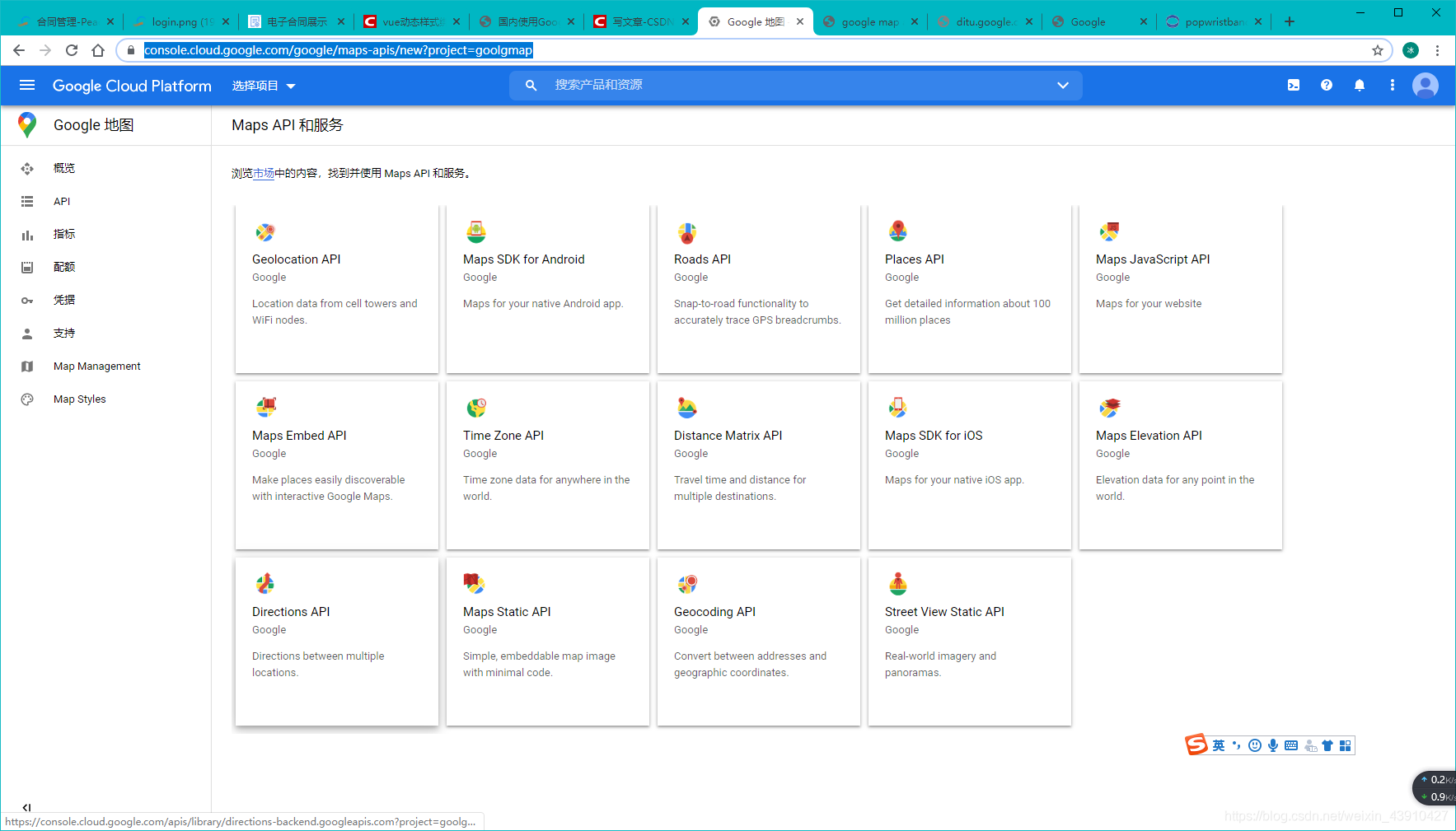Click the credentials key icon
The width and height of the screenshot is (1456, 831).
[x=27, y=301]
